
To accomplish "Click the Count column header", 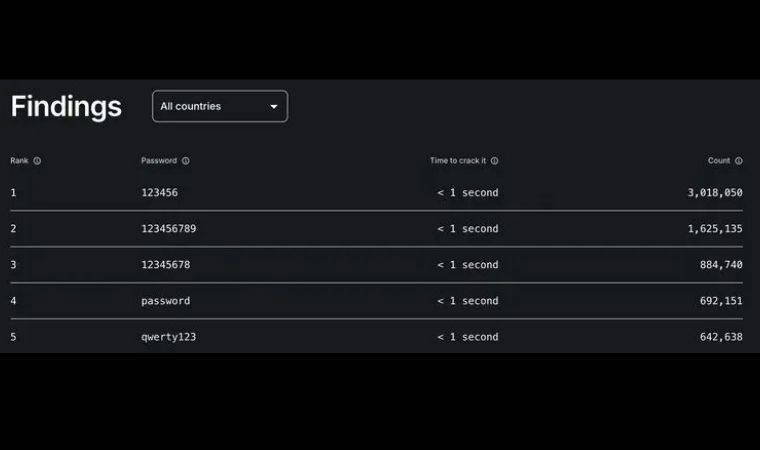I will pos(719,161).
